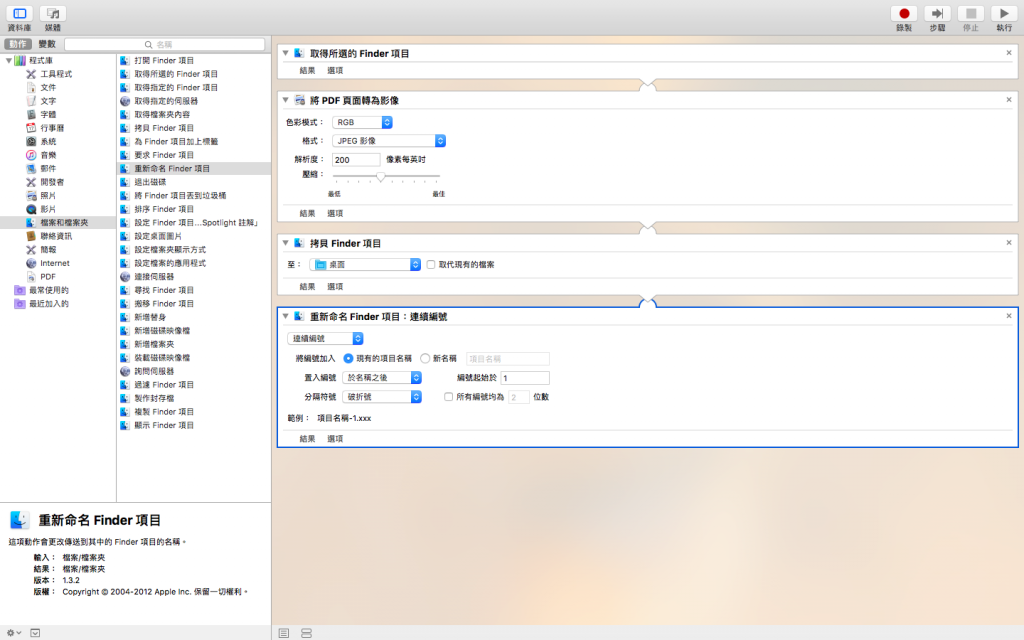Image resolution: width=1024 pixels, height=640 pixels.
Task: Switch to the 變數 variables tab
Action: pyautogui.click(x=47, y=44)
